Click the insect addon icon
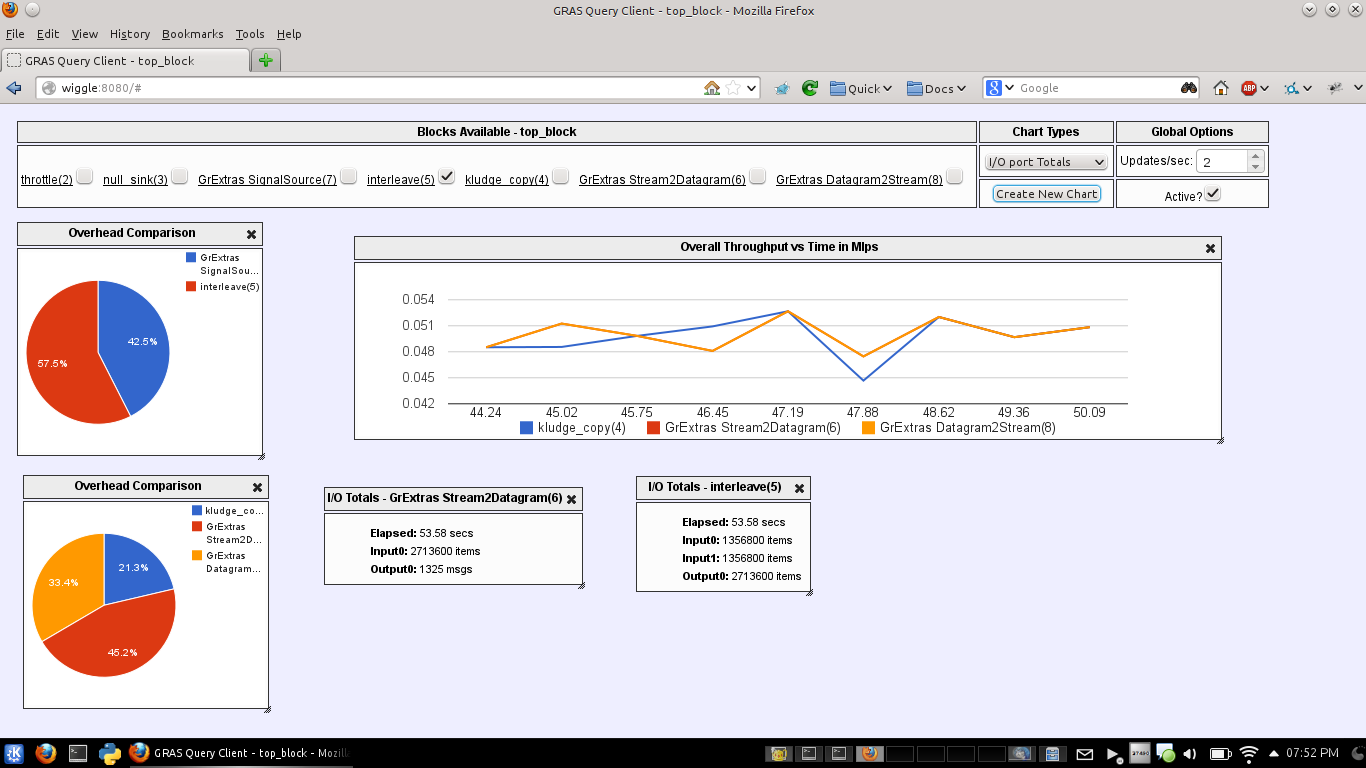The image size is (1366, 768). tap(1335, 88)
